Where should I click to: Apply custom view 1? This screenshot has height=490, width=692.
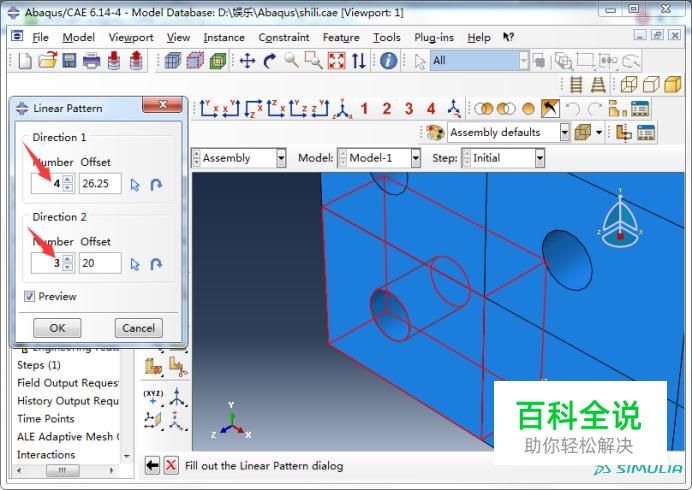click(x=364, y=109)
